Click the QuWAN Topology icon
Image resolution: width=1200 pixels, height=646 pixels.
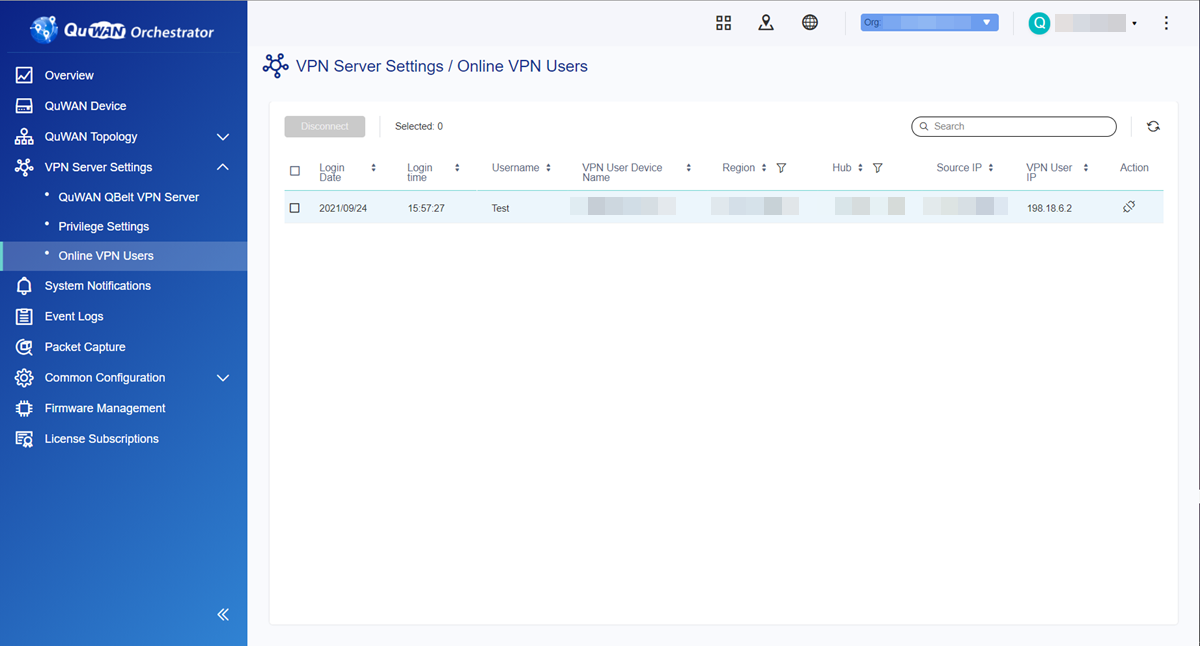pyautogui.click(x=24, y=137)
